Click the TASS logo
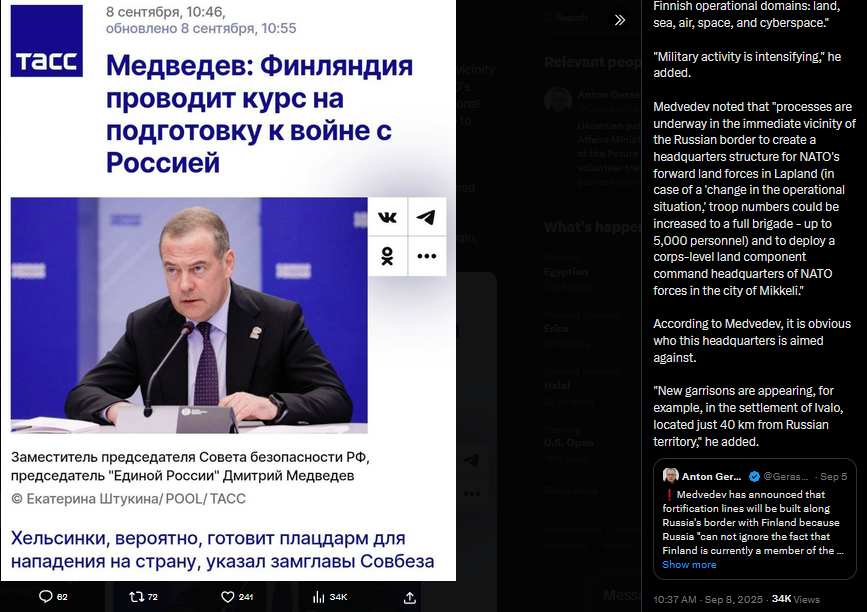Viewport: 867px width, 612px height. click(x=47, y=41)
